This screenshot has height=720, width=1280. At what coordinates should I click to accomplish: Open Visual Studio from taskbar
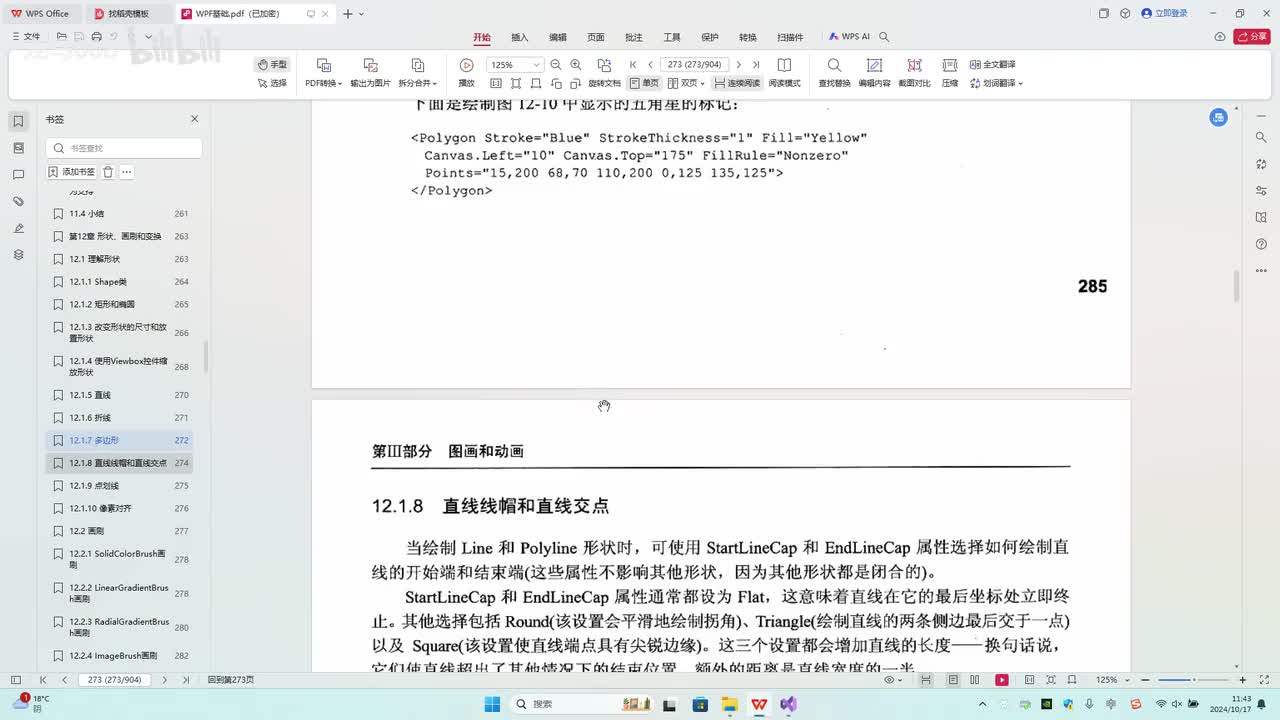click(x=788, y=704)
